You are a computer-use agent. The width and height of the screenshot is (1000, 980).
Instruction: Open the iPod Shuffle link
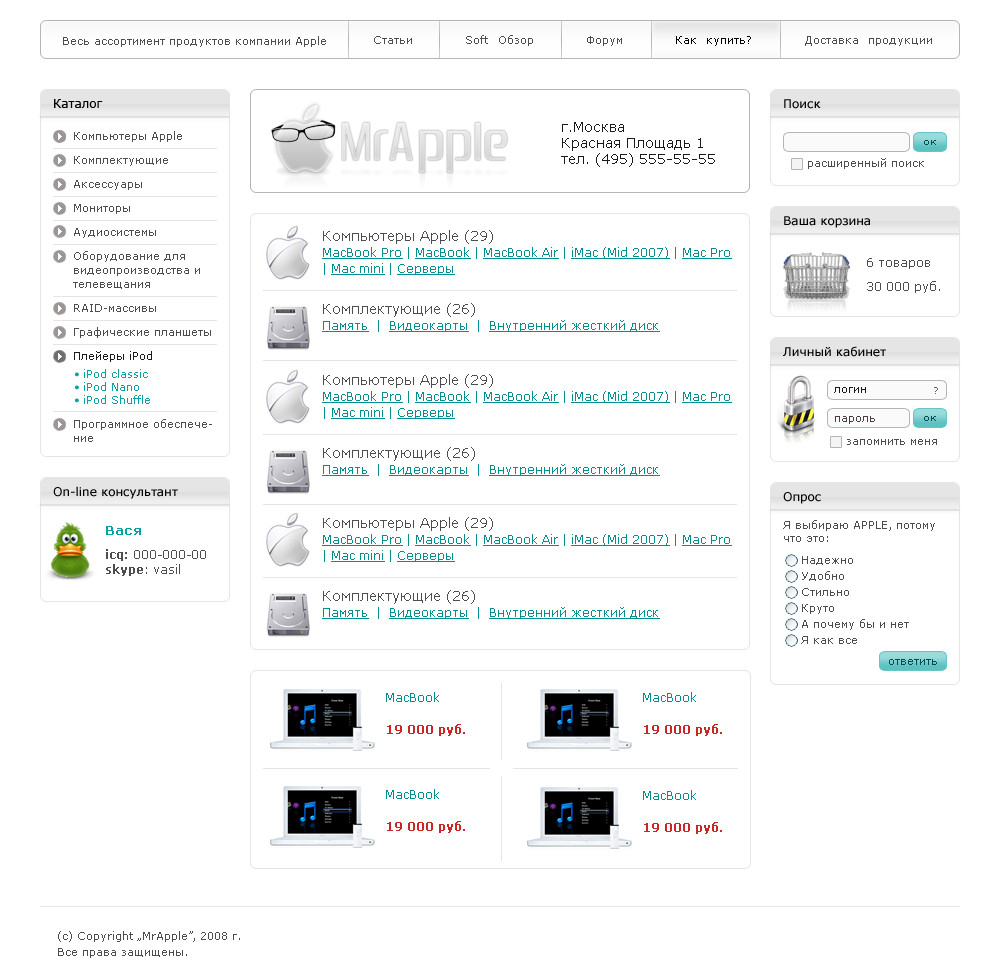pos(117,400)
